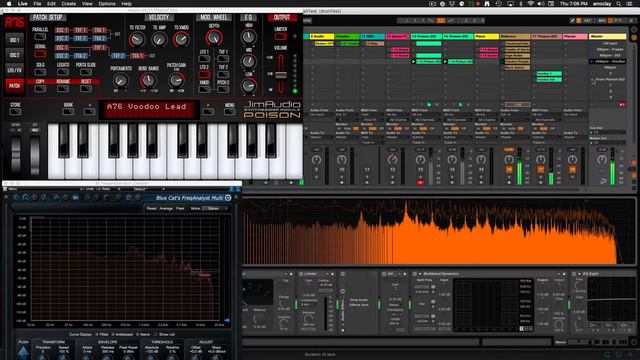Screen dimensions: 640x360
Task: Open the View menu
Action: [x=87, y=4]
